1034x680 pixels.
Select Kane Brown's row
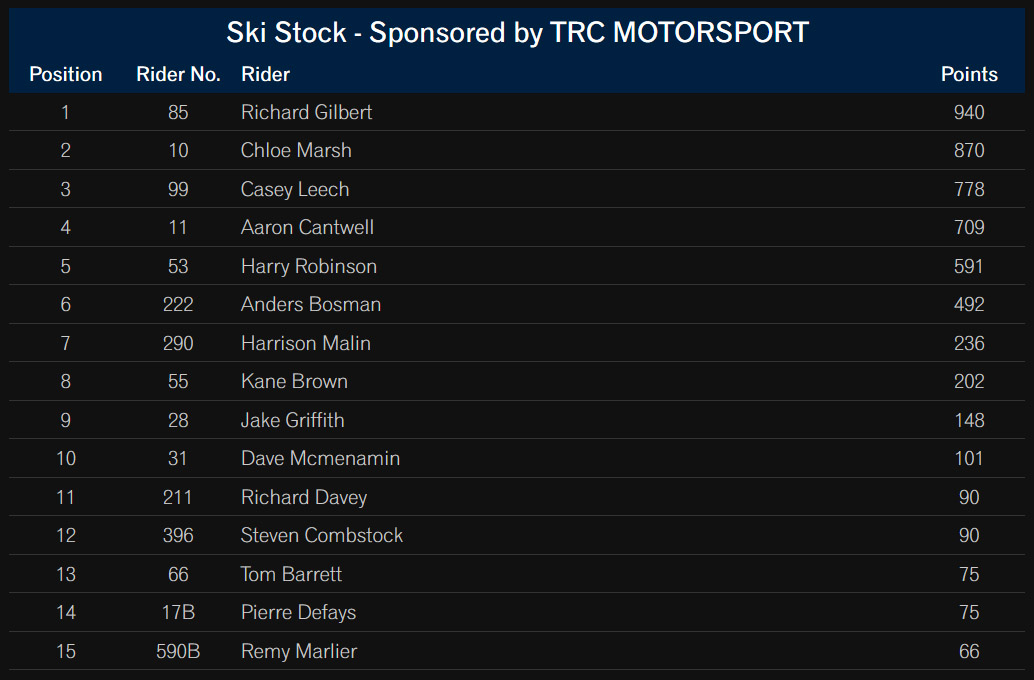[x=517, y=381]
